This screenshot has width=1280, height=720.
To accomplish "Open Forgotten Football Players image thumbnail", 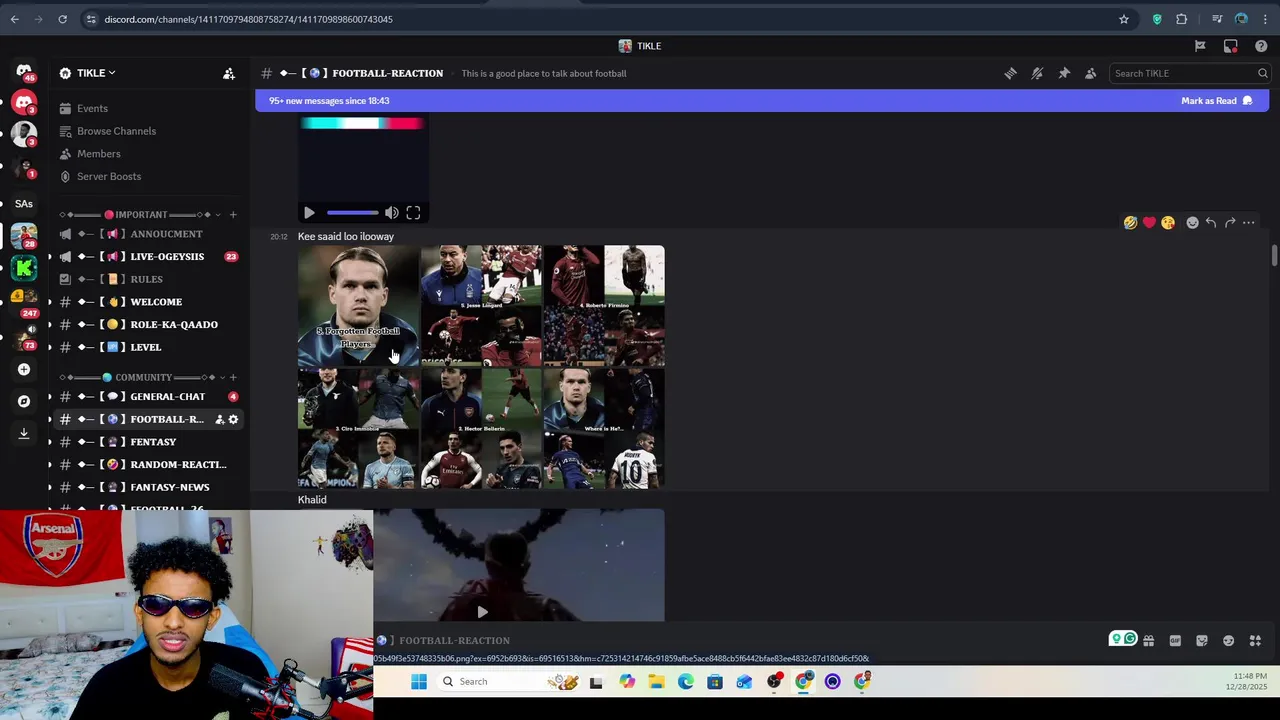I will (358, 306).
